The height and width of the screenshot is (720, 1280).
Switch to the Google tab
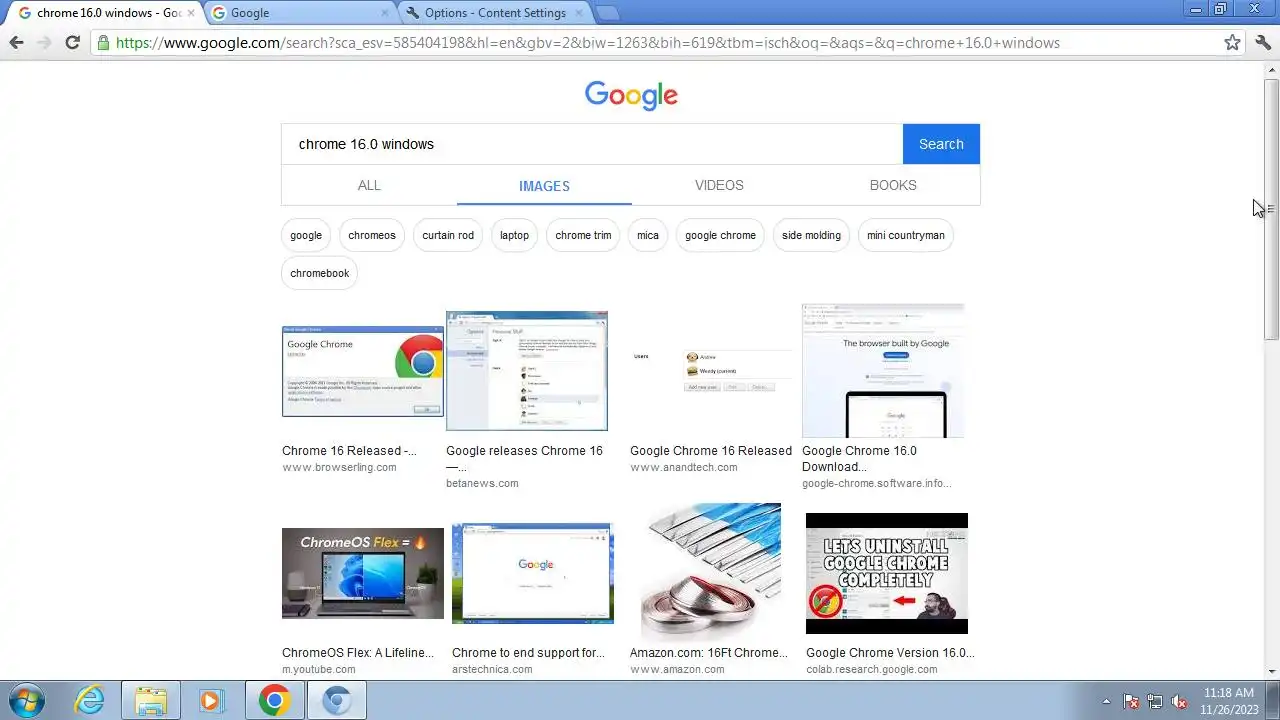click(x=299, y=13)
